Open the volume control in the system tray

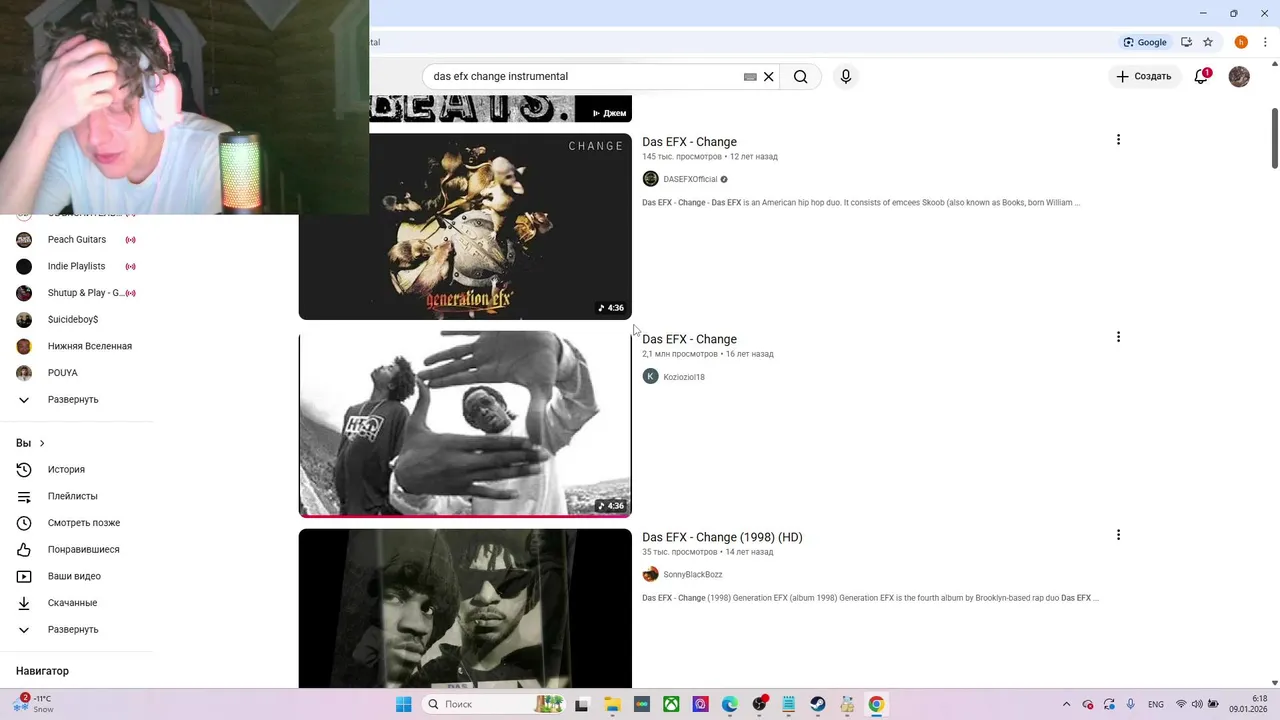pyautogui.click(x=1197, y=704)
